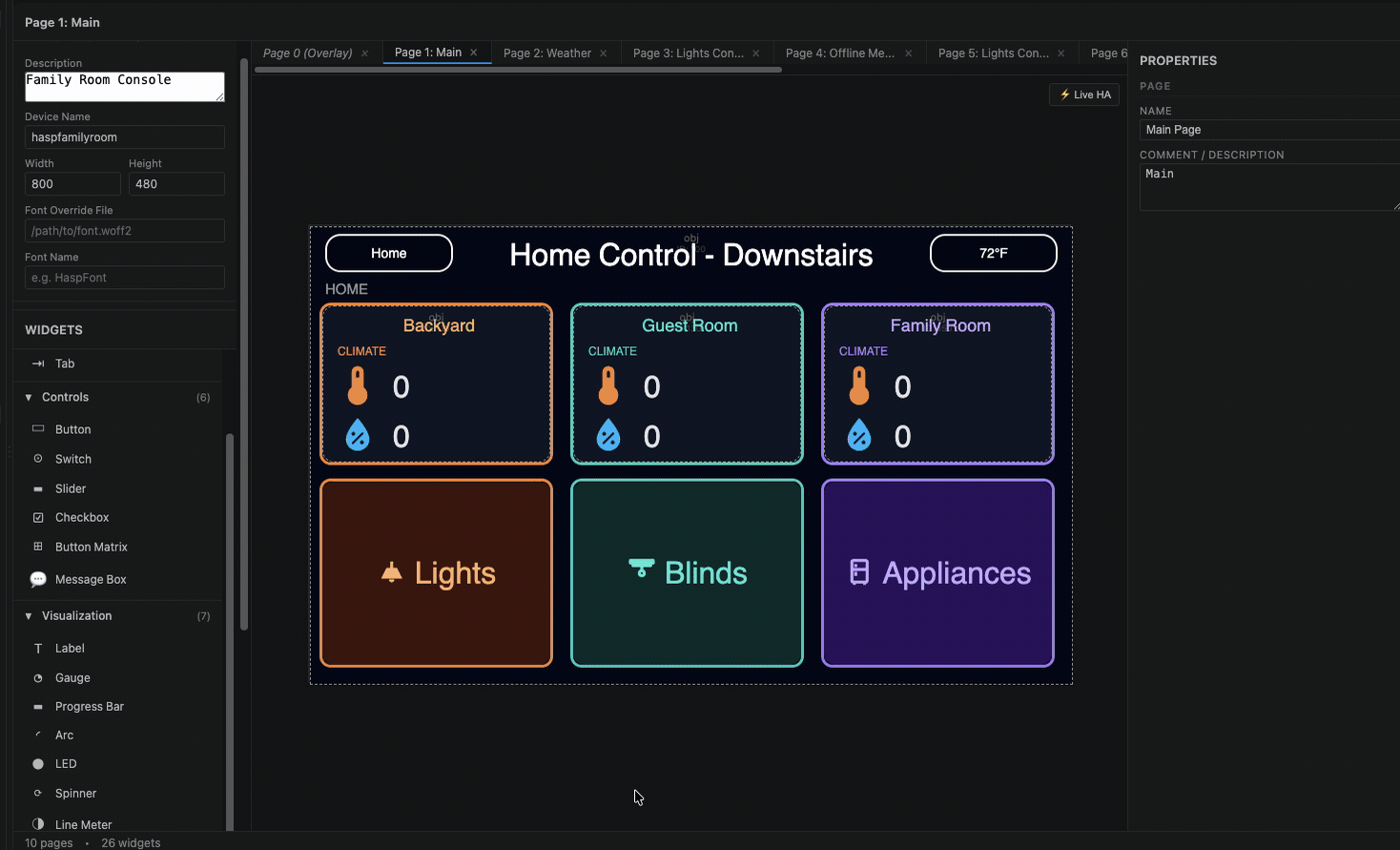Click the Arc widget icon

(38, 735)
